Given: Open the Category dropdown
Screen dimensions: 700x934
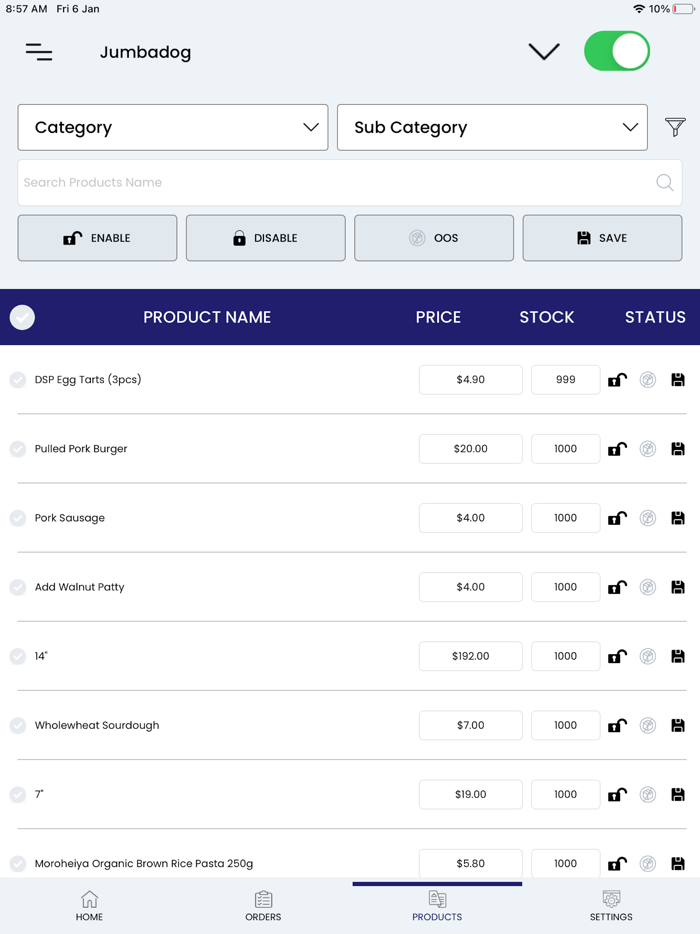Looking at the screenshot, I should point(172,127).
